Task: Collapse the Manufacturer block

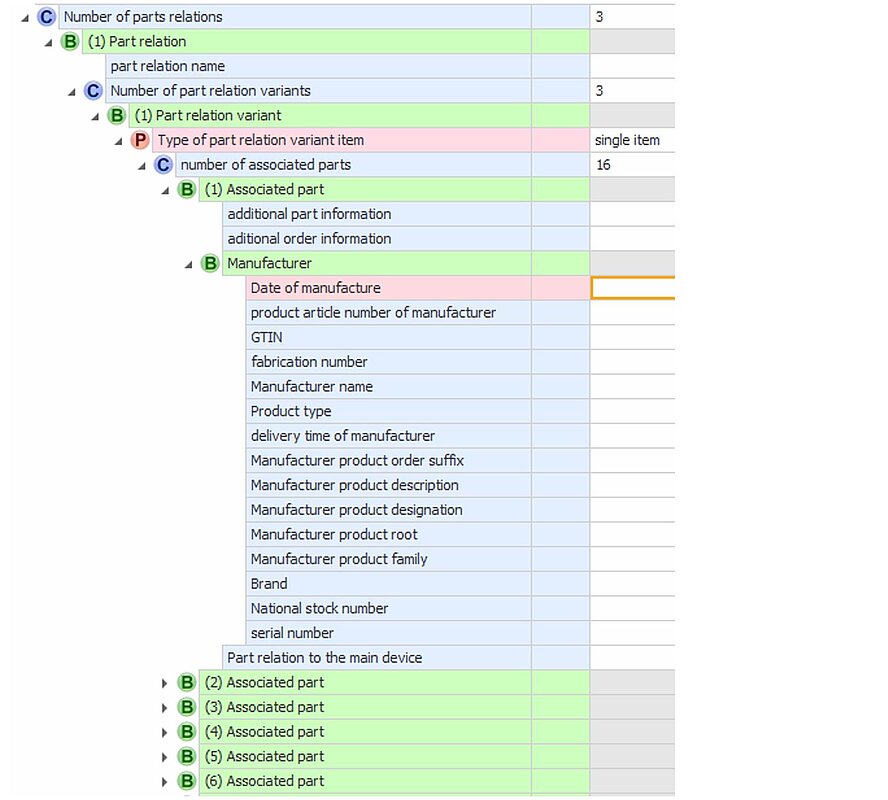Action: coord(189,264)
